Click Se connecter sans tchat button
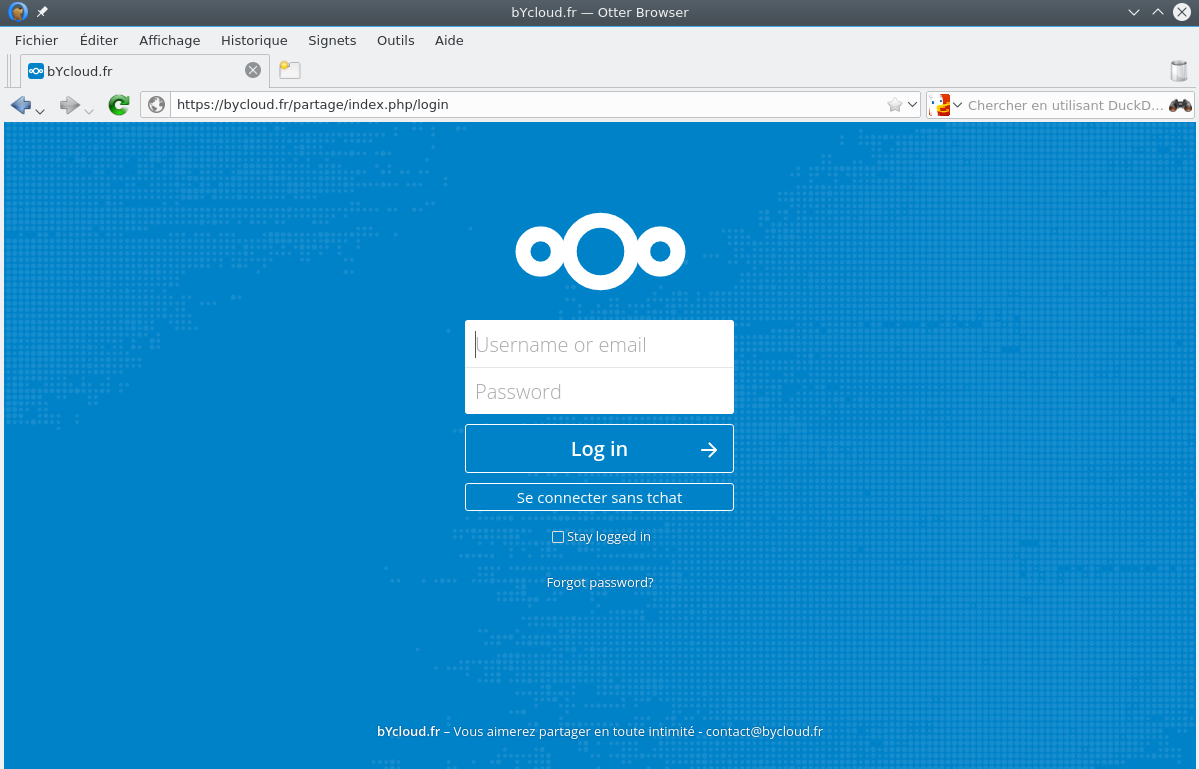This screenshot has width=1199, height=769. pos(600,498)
